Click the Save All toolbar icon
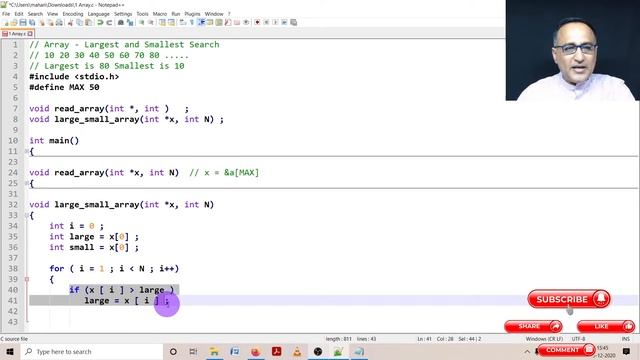Image resolution: width=640 pixels, height=360 pixels. (32, 22)
